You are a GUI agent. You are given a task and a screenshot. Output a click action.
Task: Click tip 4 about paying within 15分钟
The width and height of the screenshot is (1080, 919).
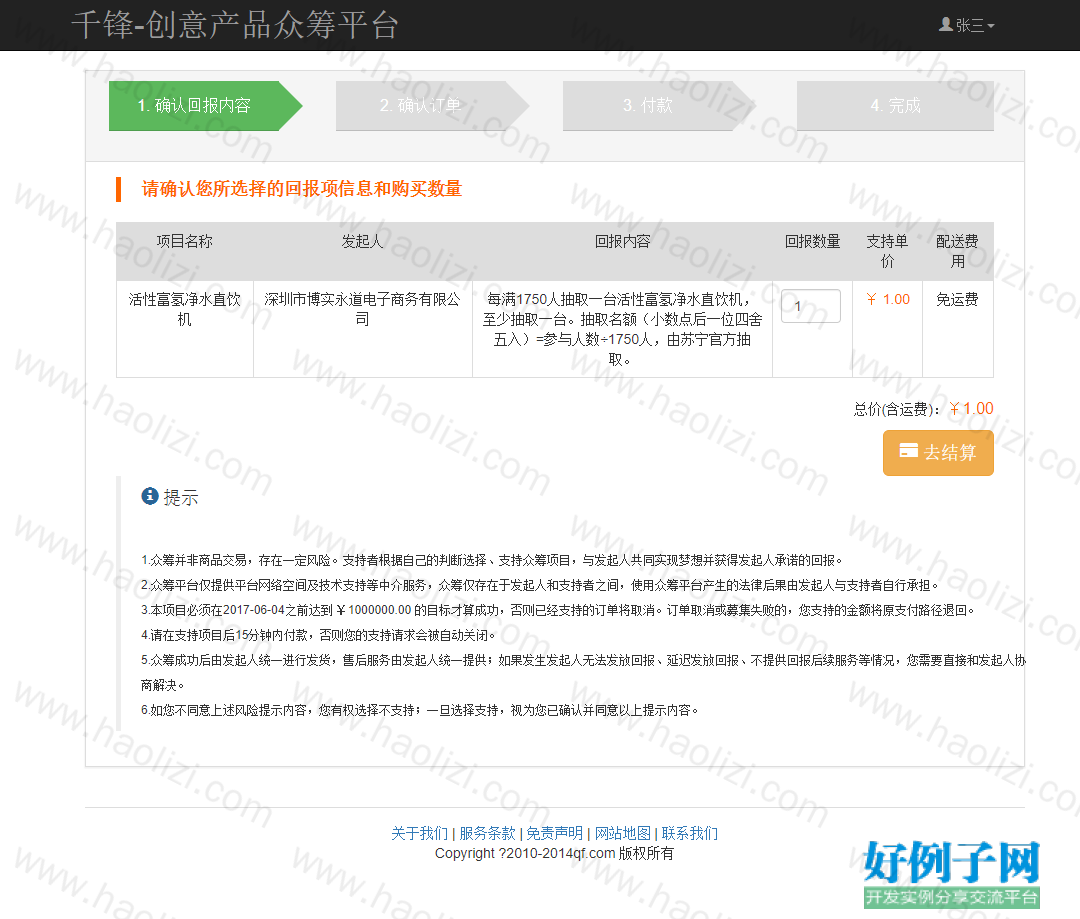(x=318, y=635)
